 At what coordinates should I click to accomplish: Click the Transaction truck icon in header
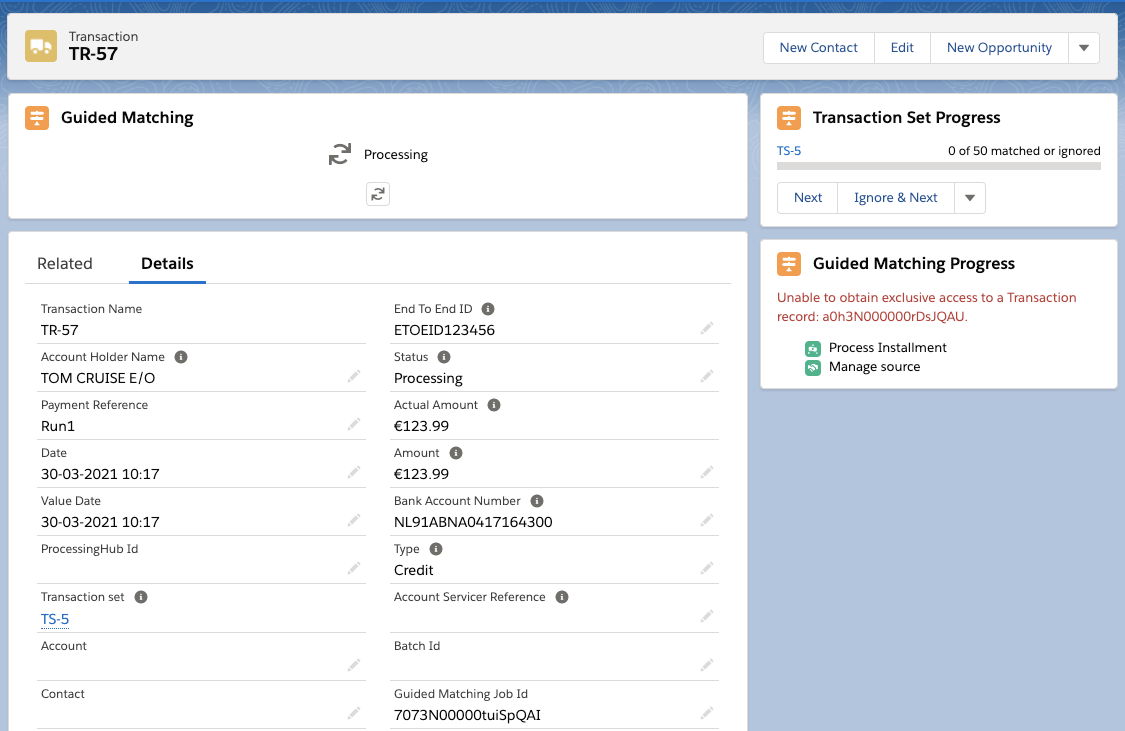pos(41,46)
